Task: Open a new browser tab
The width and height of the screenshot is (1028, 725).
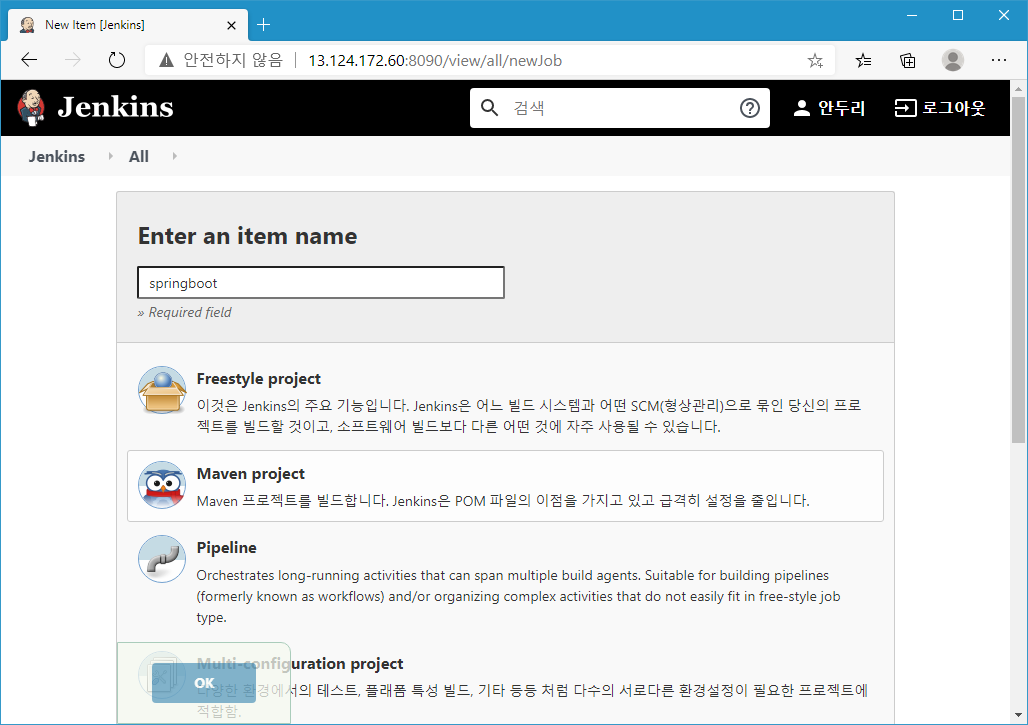Action: 264,25
